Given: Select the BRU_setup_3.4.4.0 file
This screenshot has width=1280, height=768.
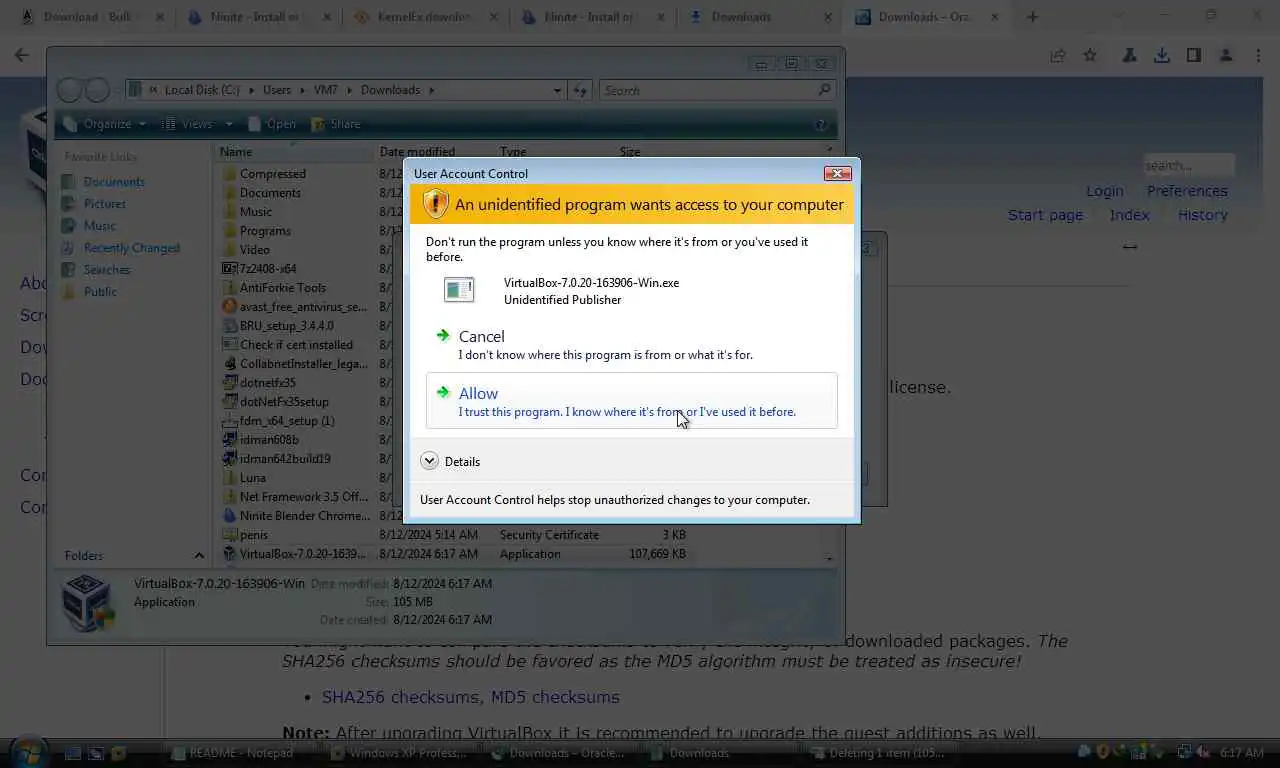Looking at the screenshot, I should click(x=278, y=326).
